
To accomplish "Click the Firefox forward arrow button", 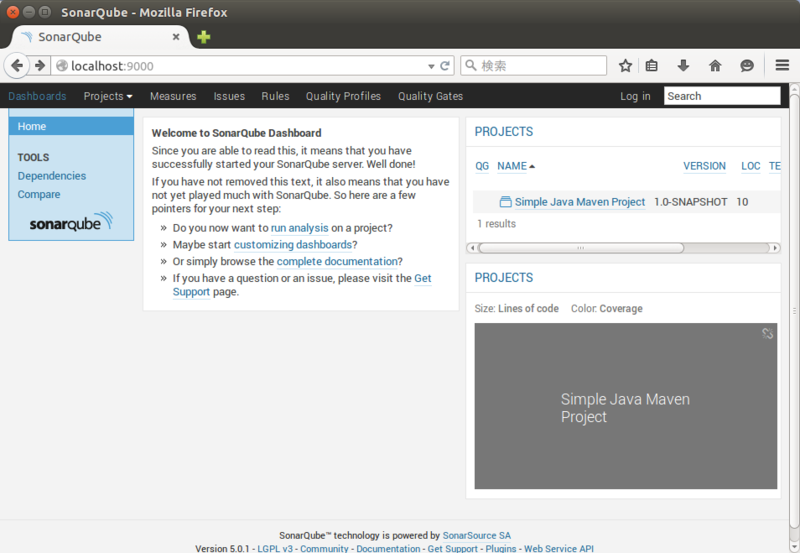I will pyautogui.click(x=40, y=66).
